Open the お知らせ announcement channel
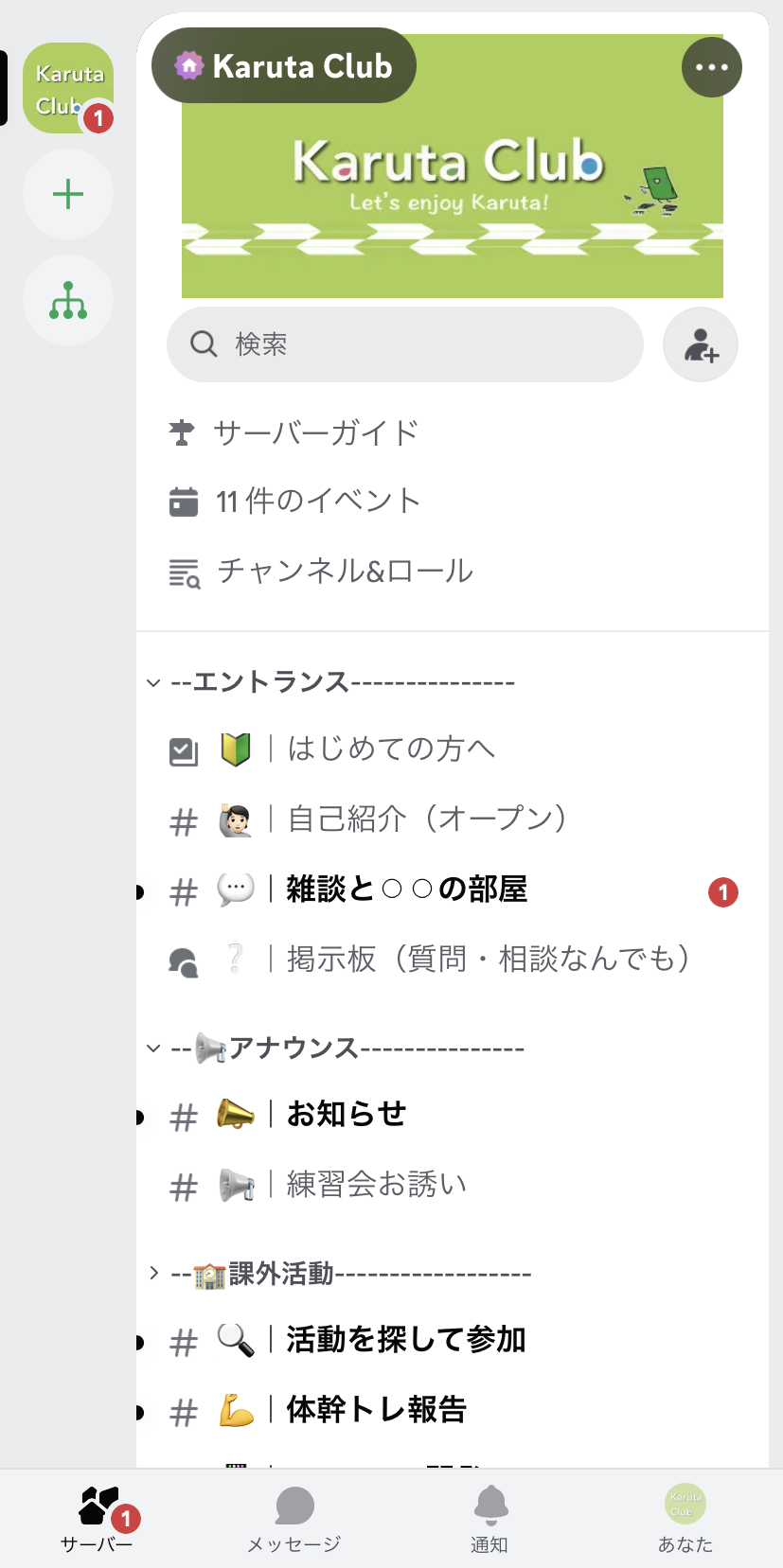This screenshot has height=1568, width=783. tap(345, 1114)
